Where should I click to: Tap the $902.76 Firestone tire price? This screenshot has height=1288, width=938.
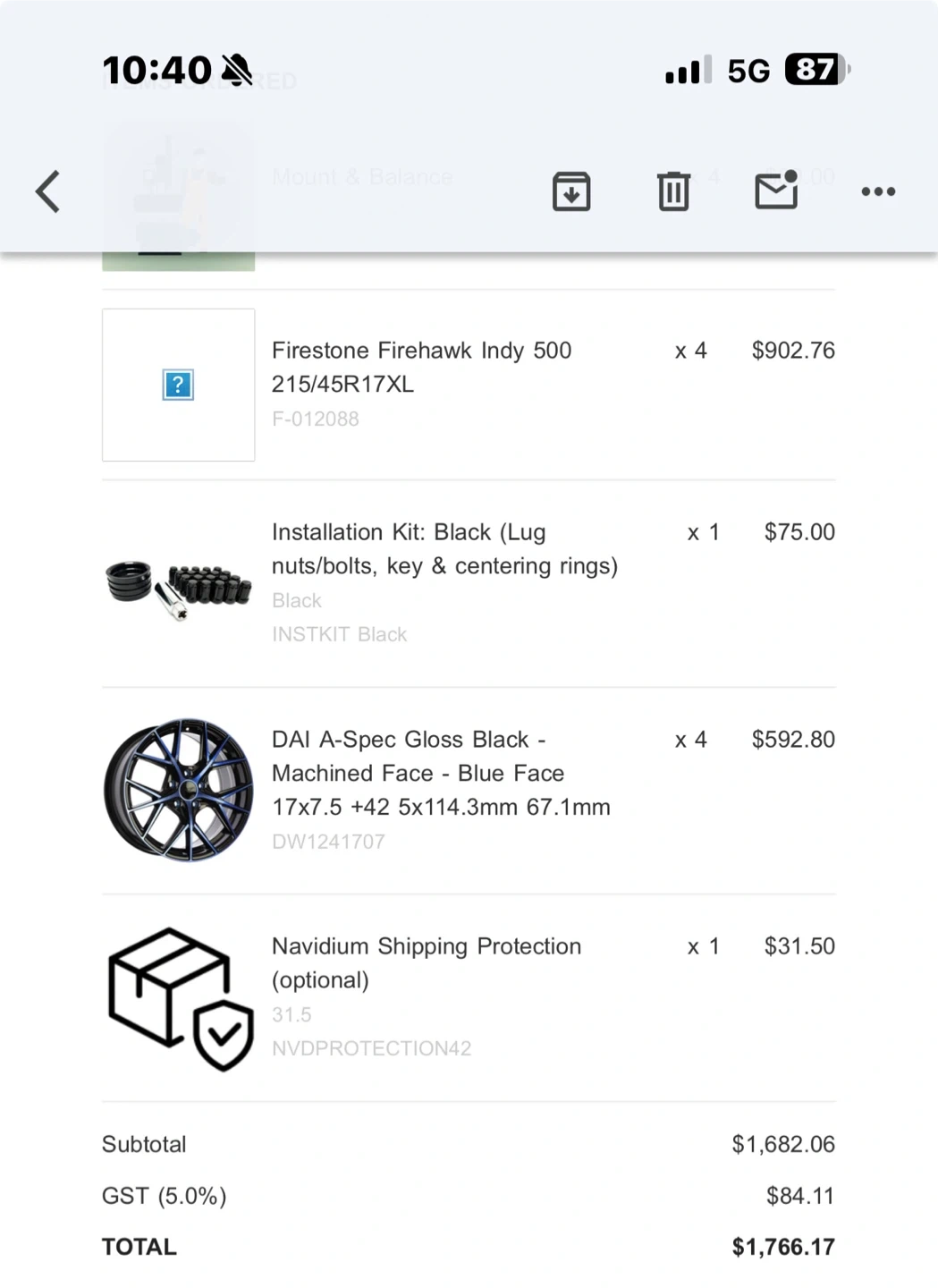tap(793, 351)
